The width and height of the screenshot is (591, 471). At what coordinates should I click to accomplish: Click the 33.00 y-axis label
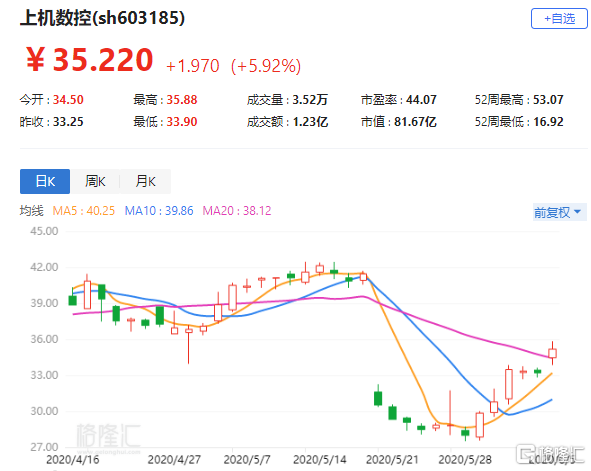coord(44,375)
